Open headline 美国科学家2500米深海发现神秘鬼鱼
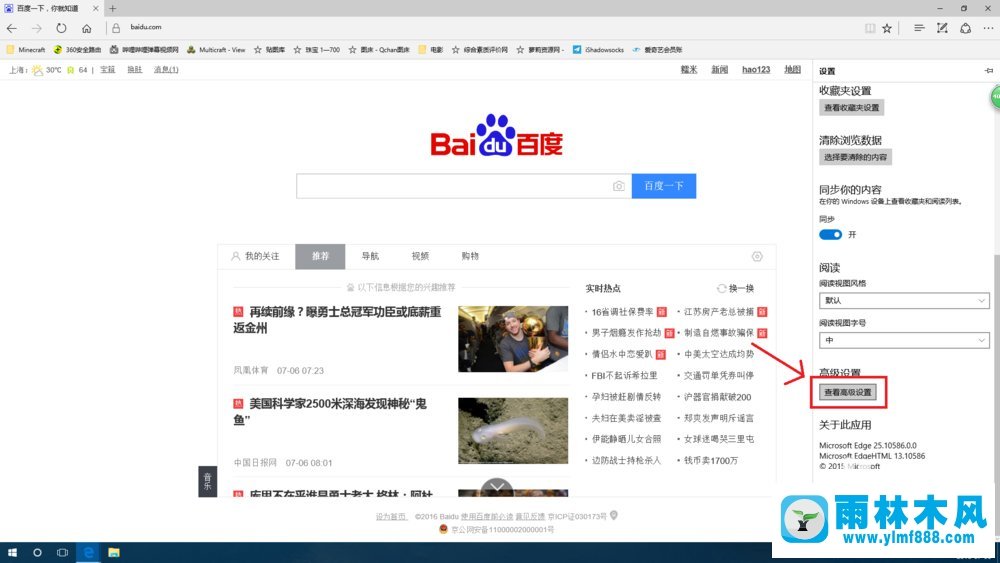The image size is (1000, 563). pyautogui.click(x=330, y=411)
